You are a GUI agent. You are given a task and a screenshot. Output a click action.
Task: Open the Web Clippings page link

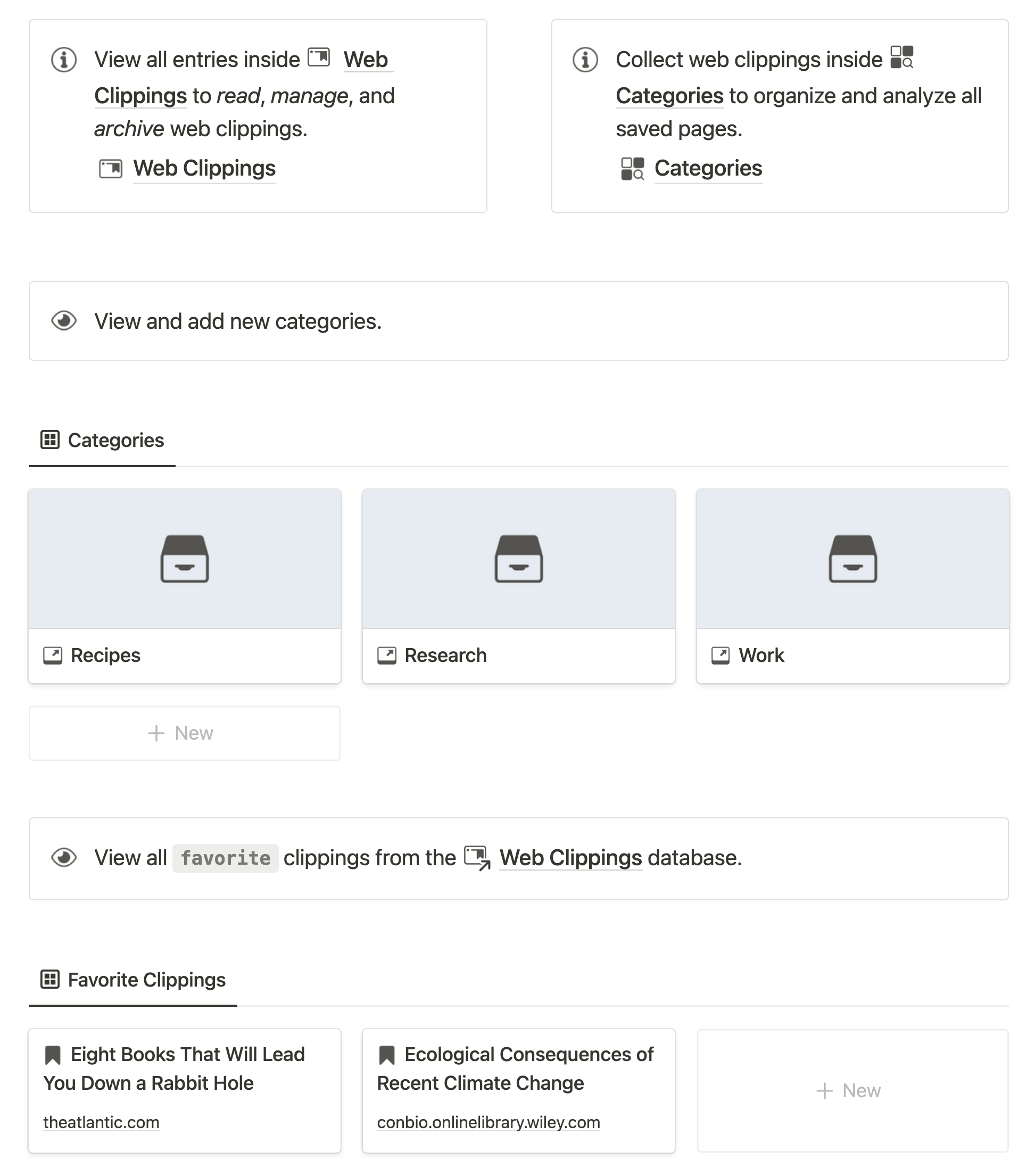pos(204,169)
